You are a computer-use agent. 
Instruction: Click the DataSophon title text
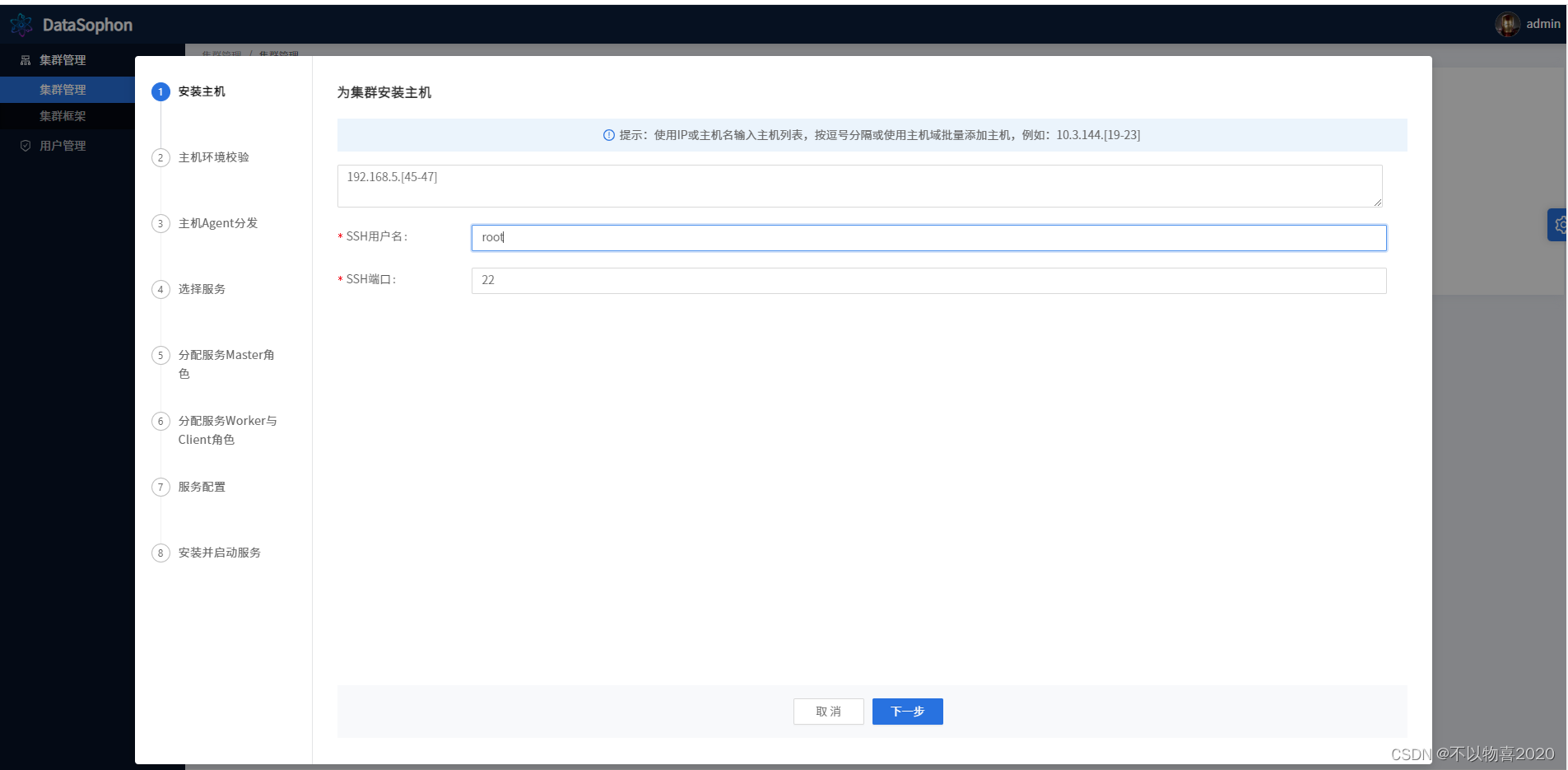point(87,26)
